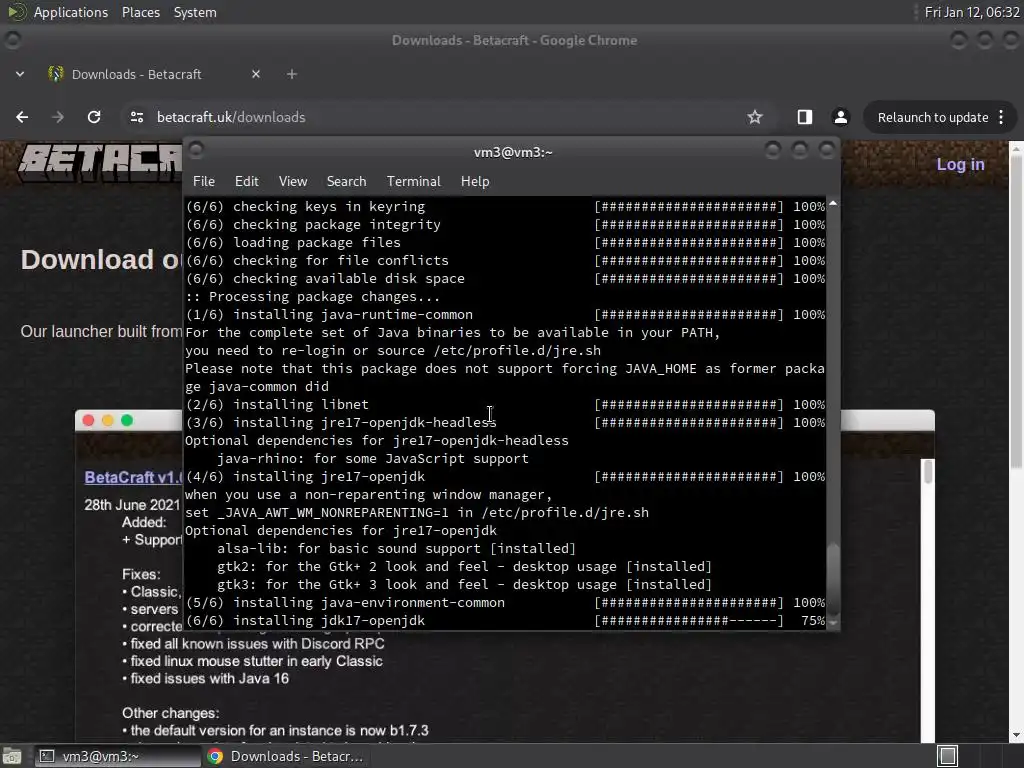Click the terminal window menu button
This screenshot has width=1024, height=768.
click(x=196, y=151)
